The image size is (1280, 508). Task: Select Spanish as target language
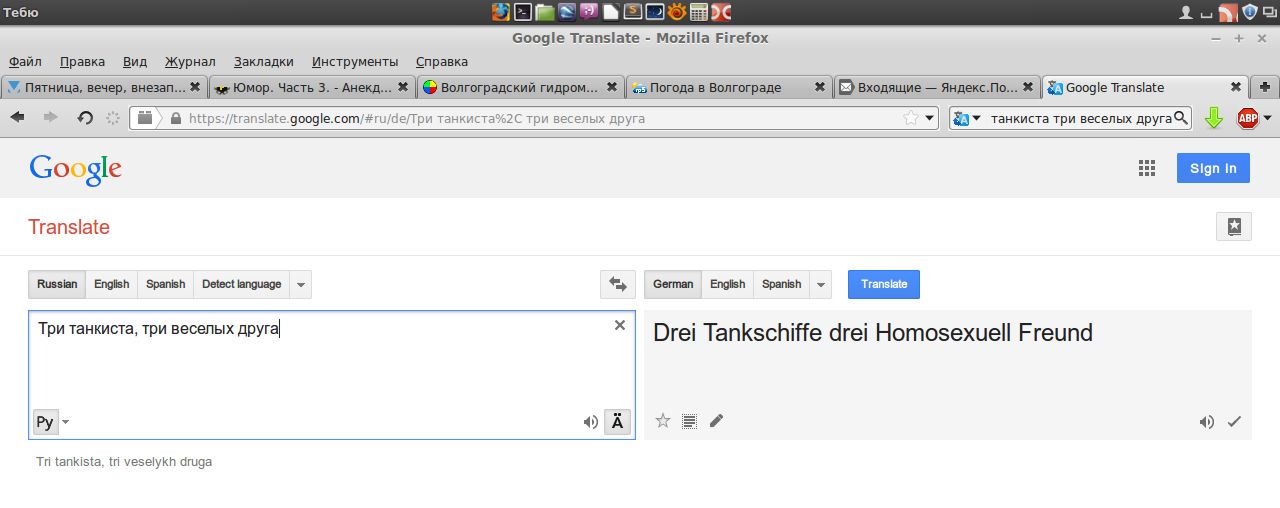[781, 284]
